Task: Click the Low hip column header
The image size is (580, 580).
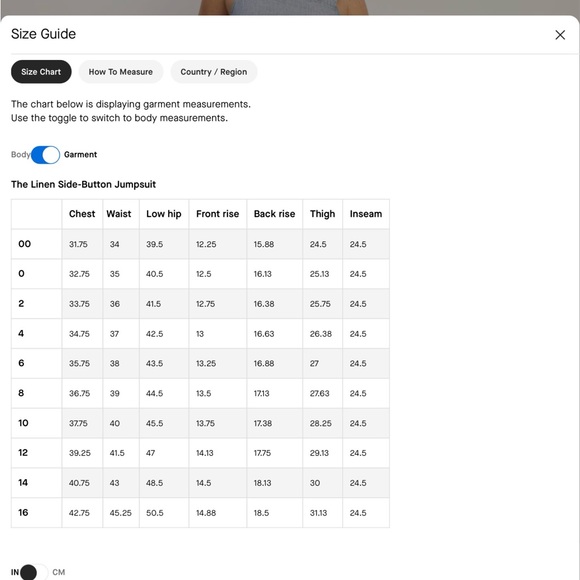Action: (163, 214)
